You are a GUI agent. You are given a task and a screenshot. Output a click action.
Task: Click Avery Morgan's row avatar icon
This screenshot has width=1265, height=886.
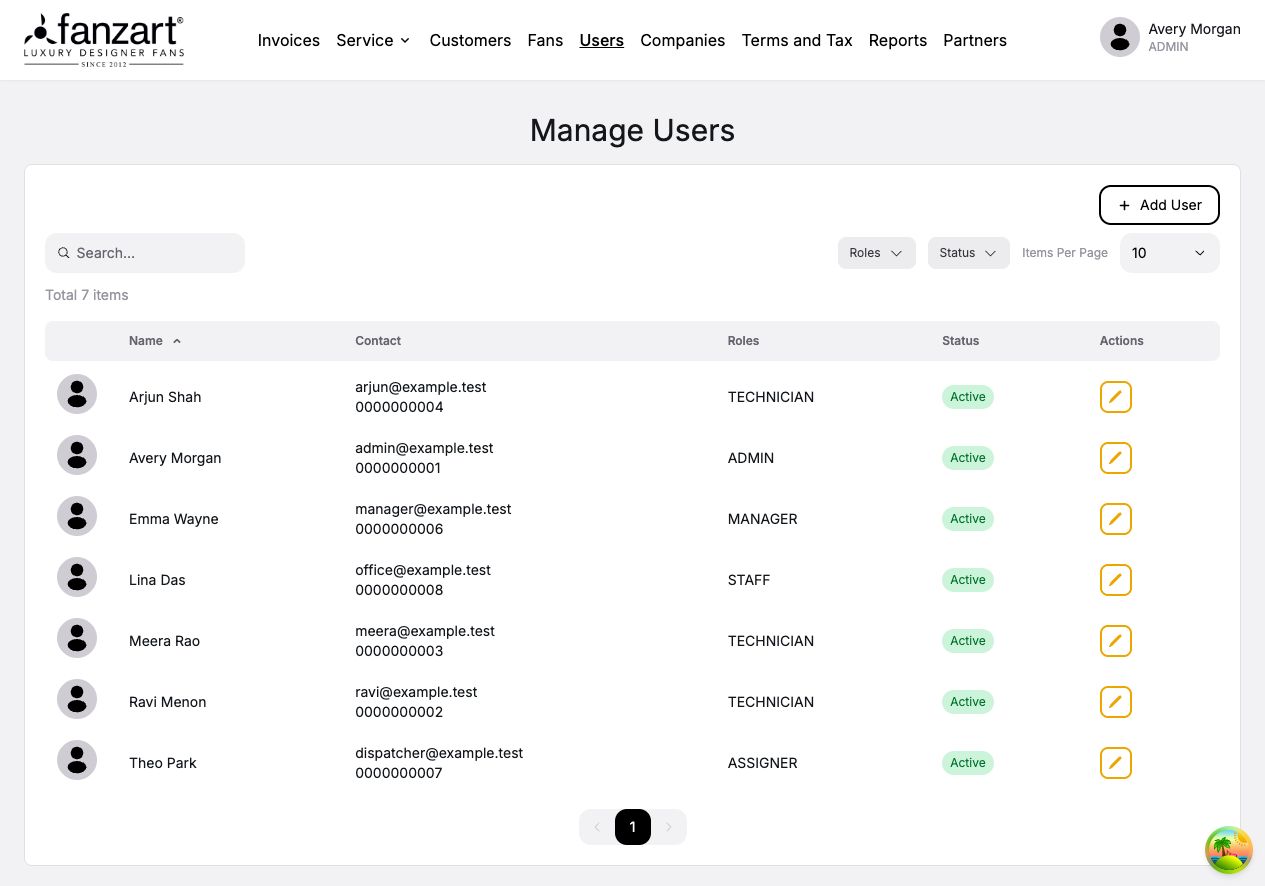pyautogui.click(x=77, y=455)
